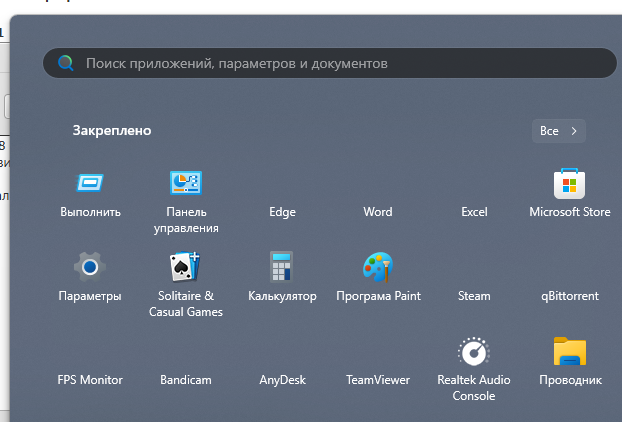The image size is (622, 422).
Task: Open Microsoft Store pinned icon
Action: click(x=569, y=184)
